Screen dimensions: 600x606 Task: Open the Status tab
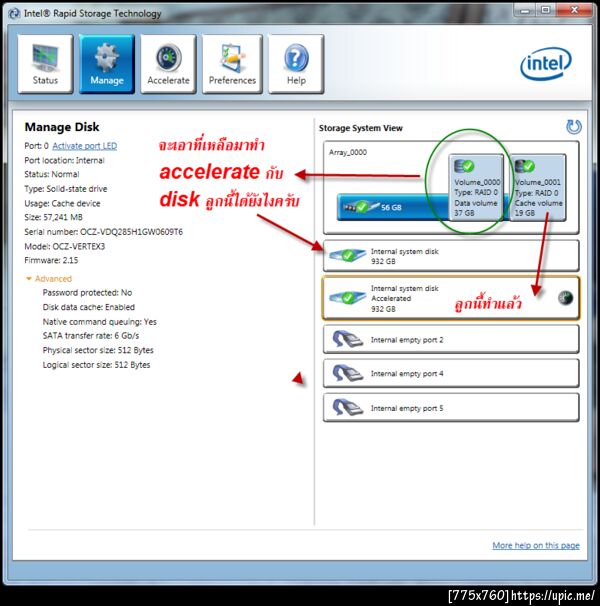point(45,64)
